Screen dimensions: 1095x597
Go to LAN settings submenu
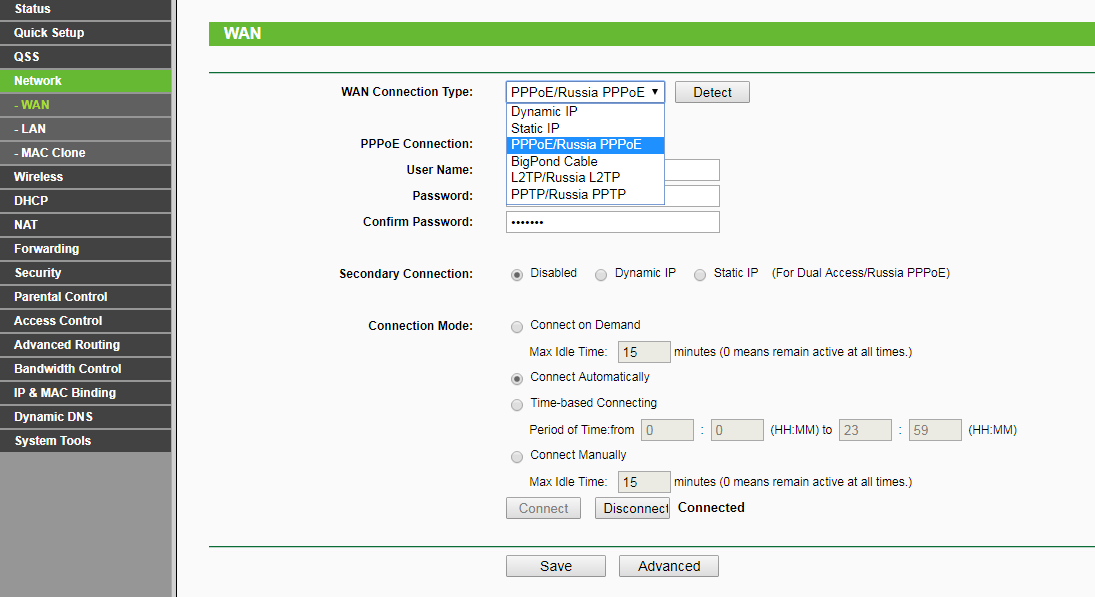[x=30, y=129]
